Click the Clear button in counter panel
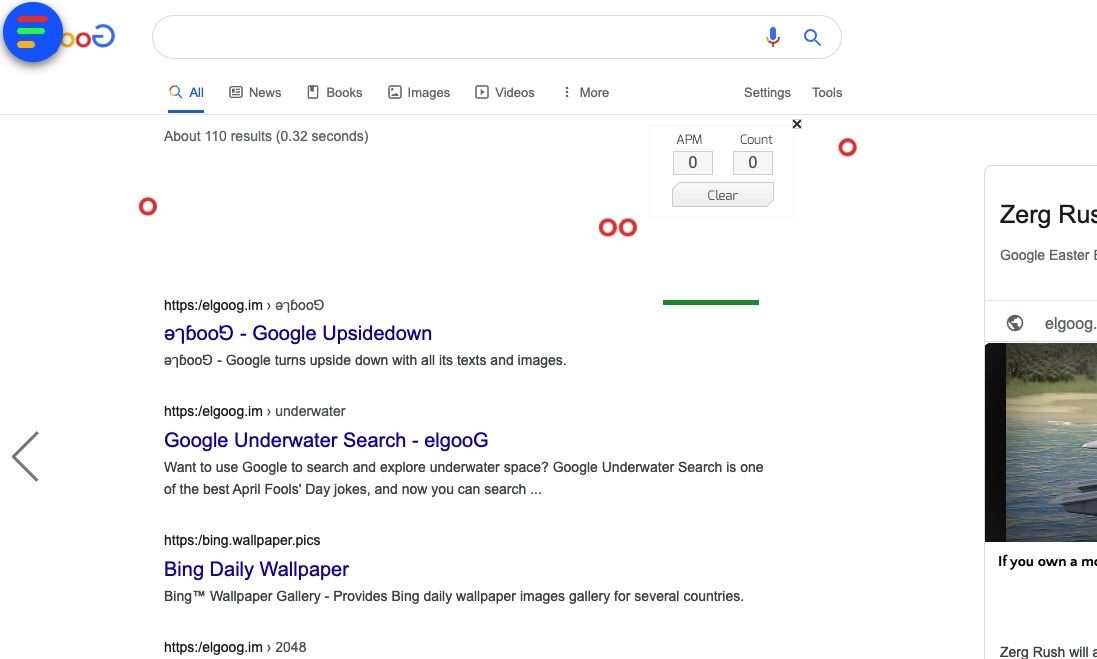Screen dimensions: 1097x659 point(723,194)
